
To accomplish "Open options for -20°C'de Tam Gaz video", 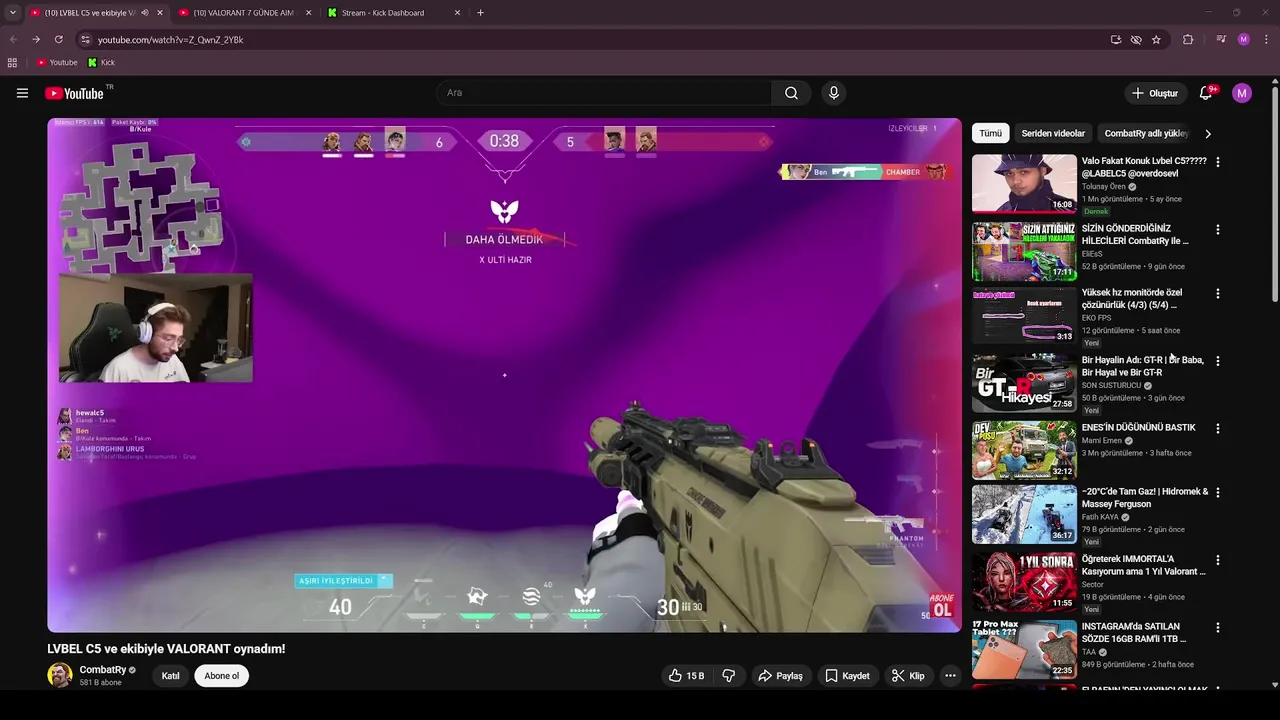I will (x=1217, y=493).
